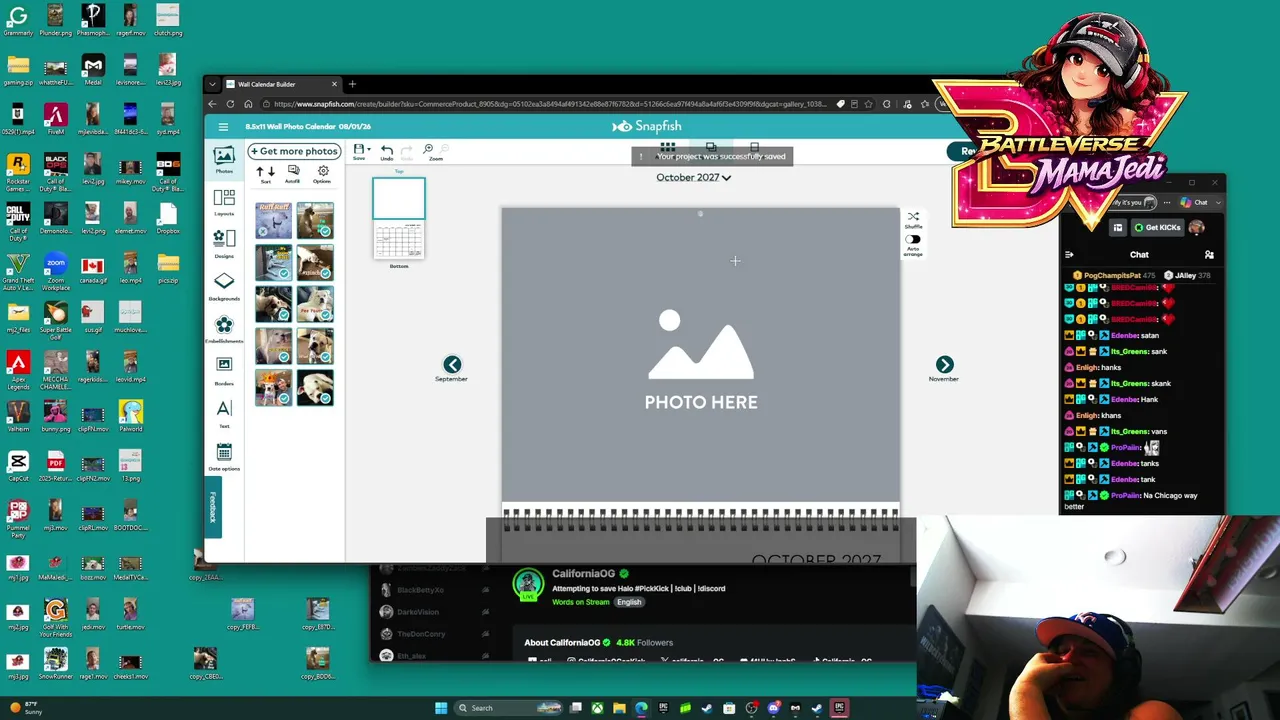The height and width of the screenshot is (720, 1280).
Task: Open the Backgrounds panel
Action: [224, 287]
